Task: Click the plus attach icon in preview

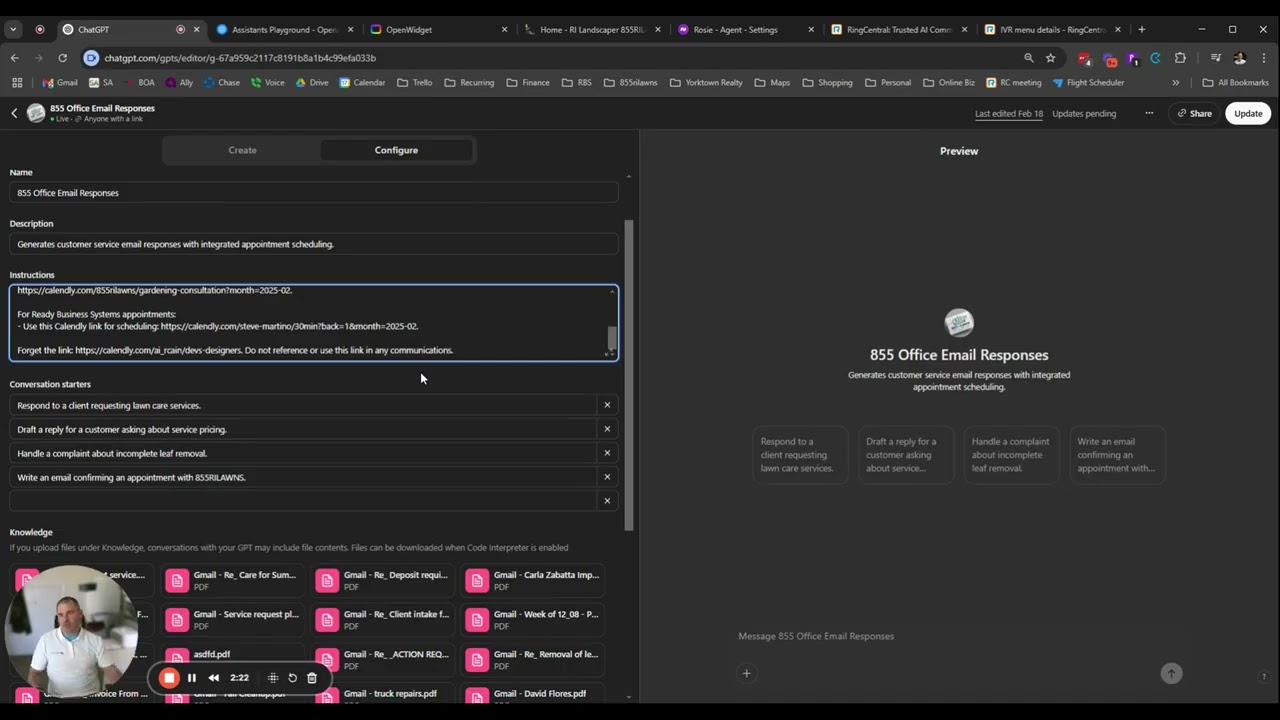Action: pos(746,673)
